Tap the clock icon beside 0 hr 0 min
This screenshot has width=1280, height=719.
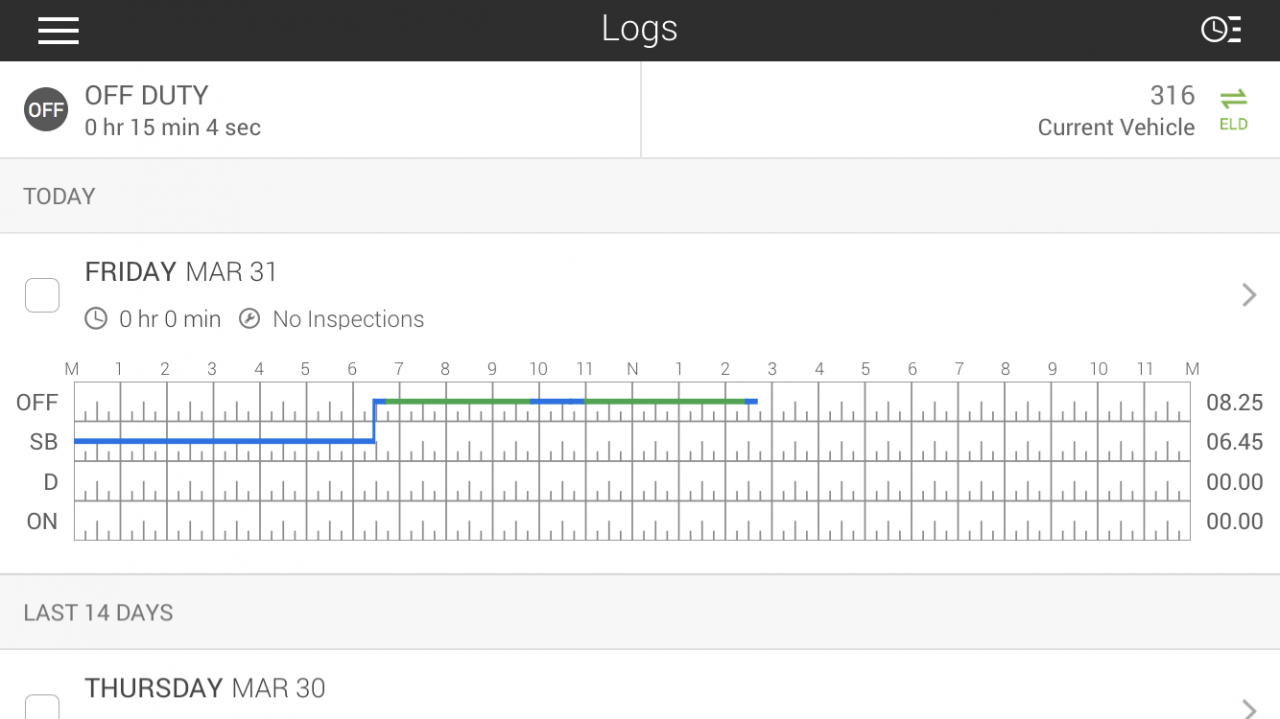click(96, 319)
